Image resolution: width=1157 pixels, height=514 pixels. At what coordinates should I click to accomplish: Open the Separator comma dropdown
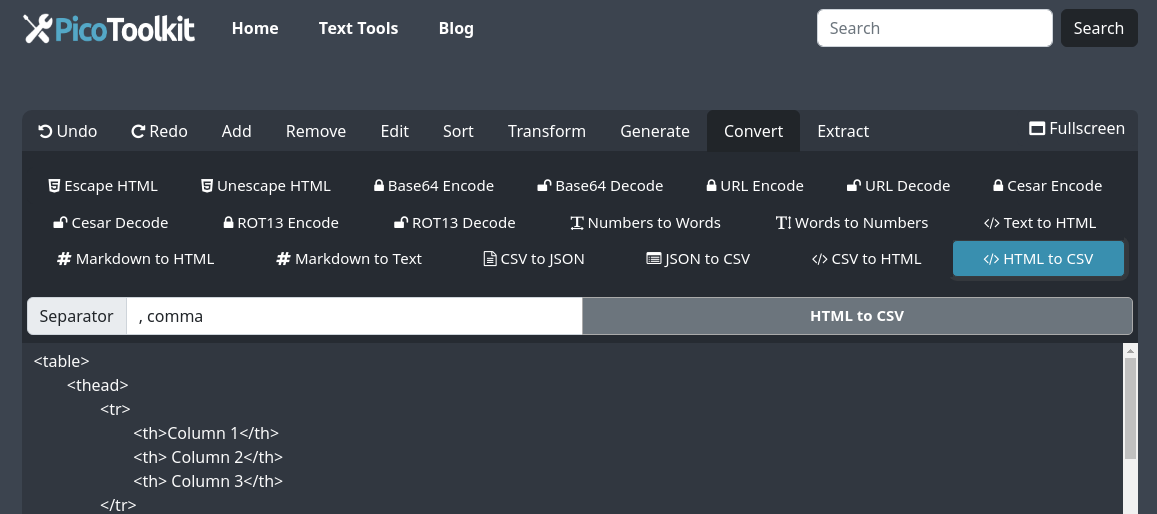click(354, 316)
